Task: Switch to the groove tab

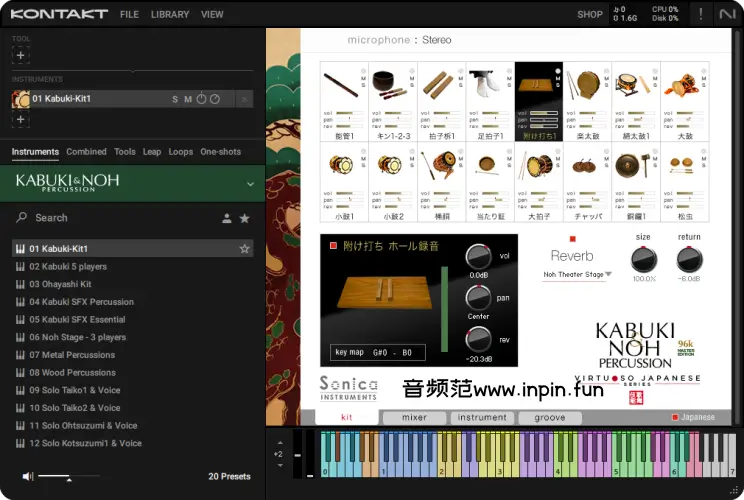Action: point(550,417)
